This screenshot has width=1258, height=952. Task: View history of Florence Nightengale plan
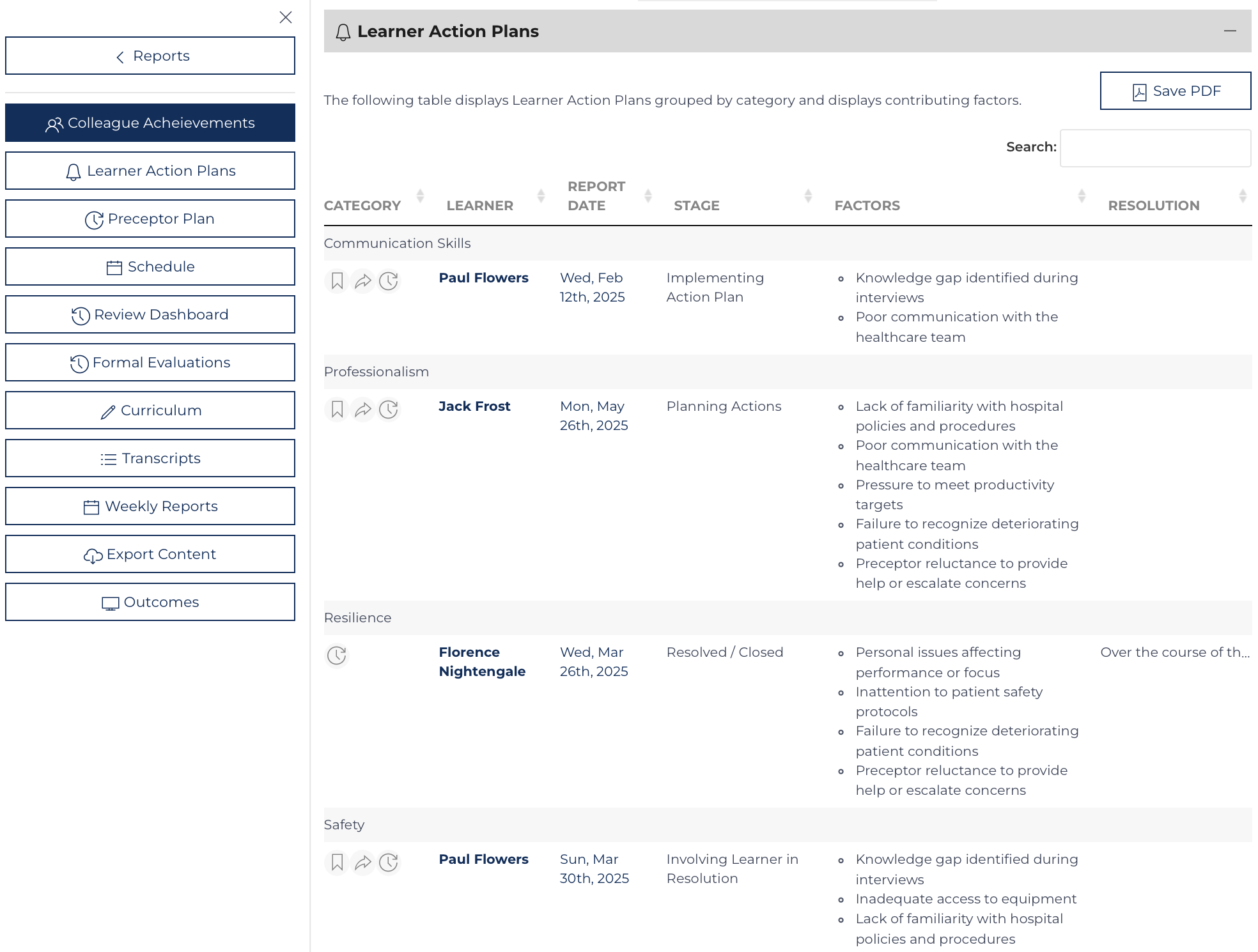pos(337,656)
